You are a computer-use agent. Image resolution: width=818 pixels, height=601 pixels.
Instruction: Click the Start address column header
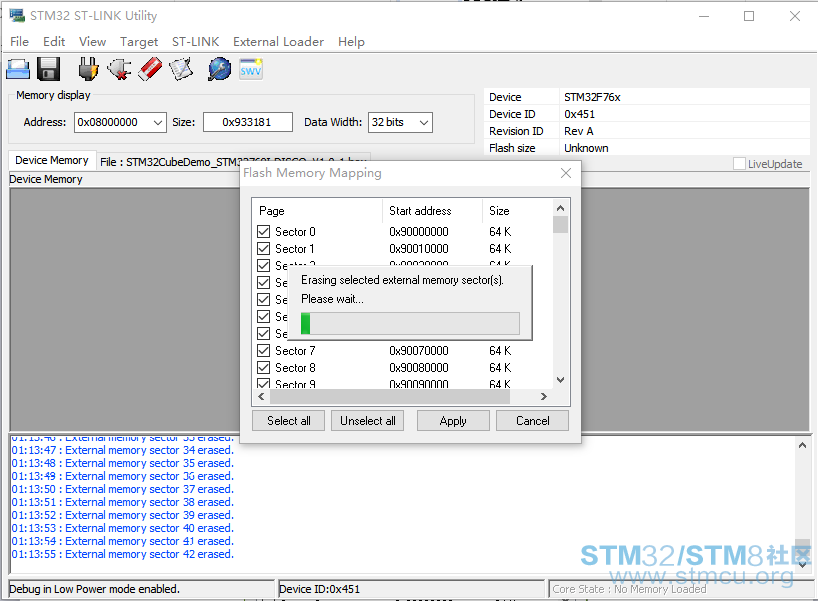click(432, 211)
